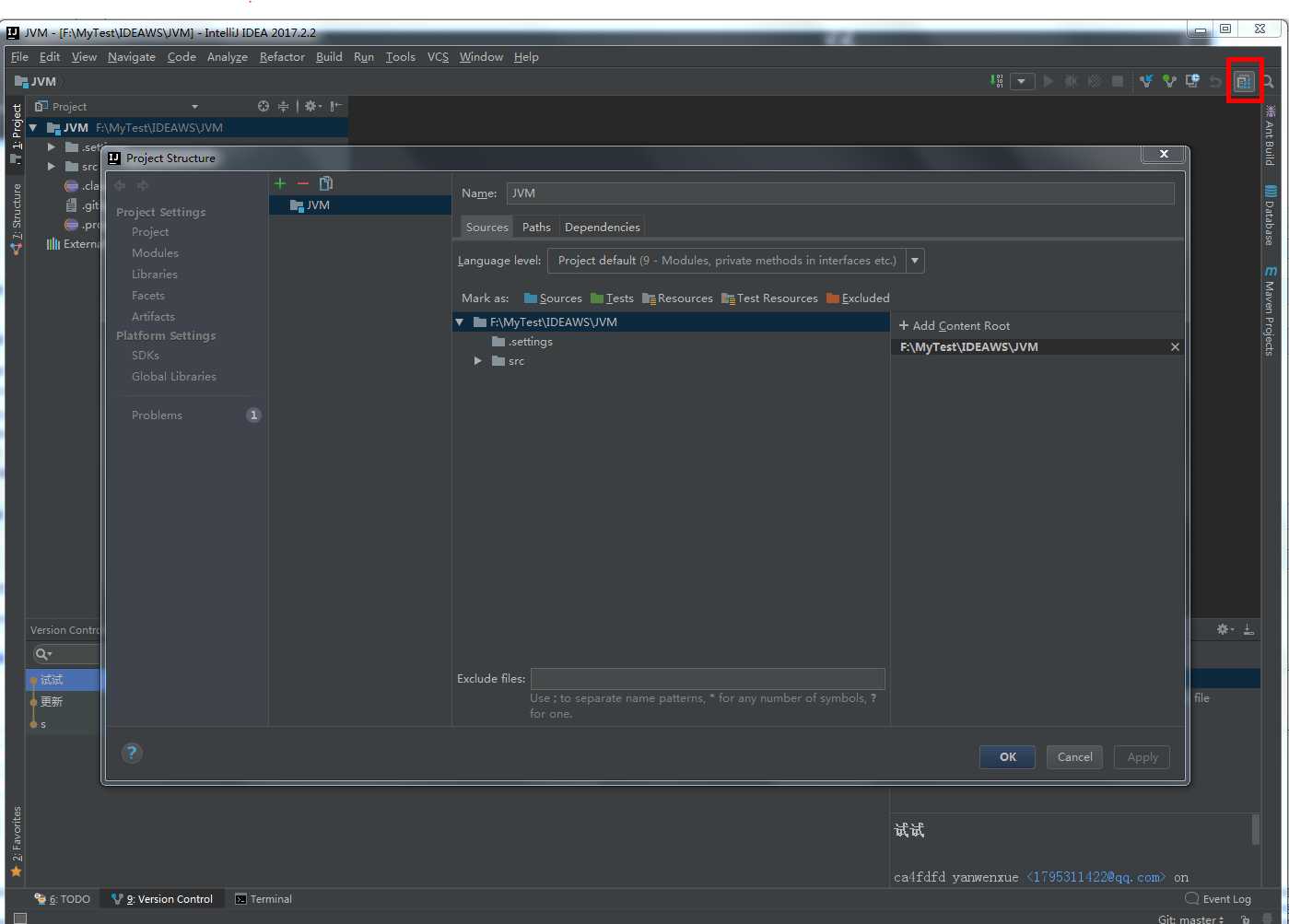
Task: Collapse JVM root in Project panel
Action: (x=33, y=128)
